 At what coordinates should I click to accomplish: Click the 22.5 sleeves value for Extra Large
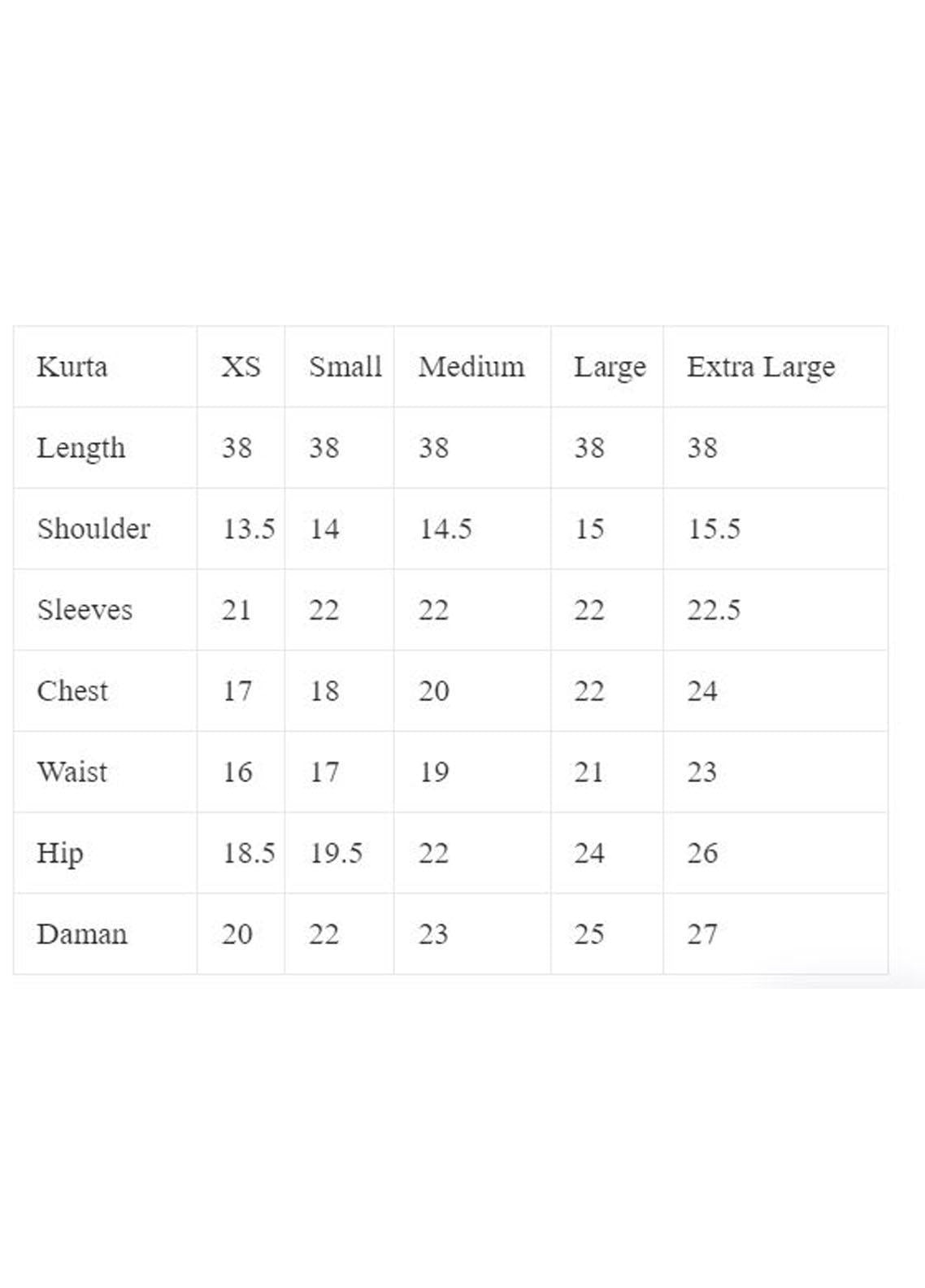[714, 610]
